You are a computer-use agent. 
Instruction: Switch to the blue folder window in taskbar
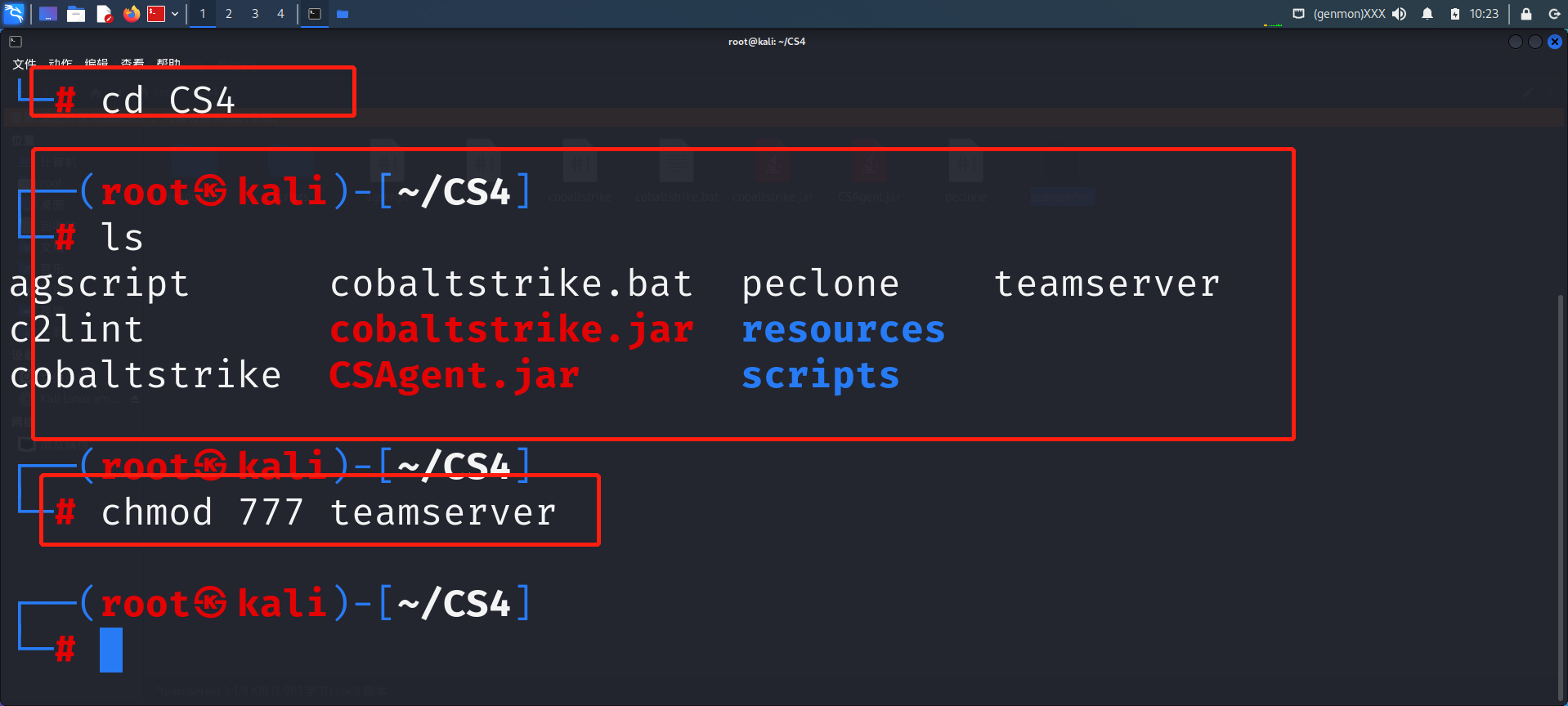(x=343, y=14)
